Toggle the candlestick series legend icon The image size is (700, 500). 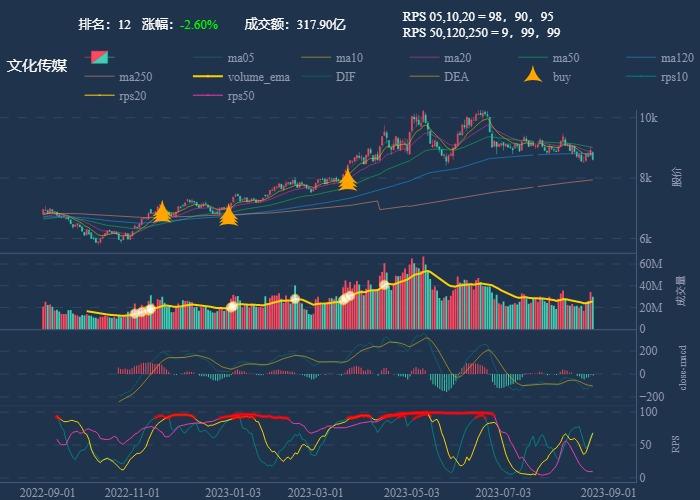[99, 57]
